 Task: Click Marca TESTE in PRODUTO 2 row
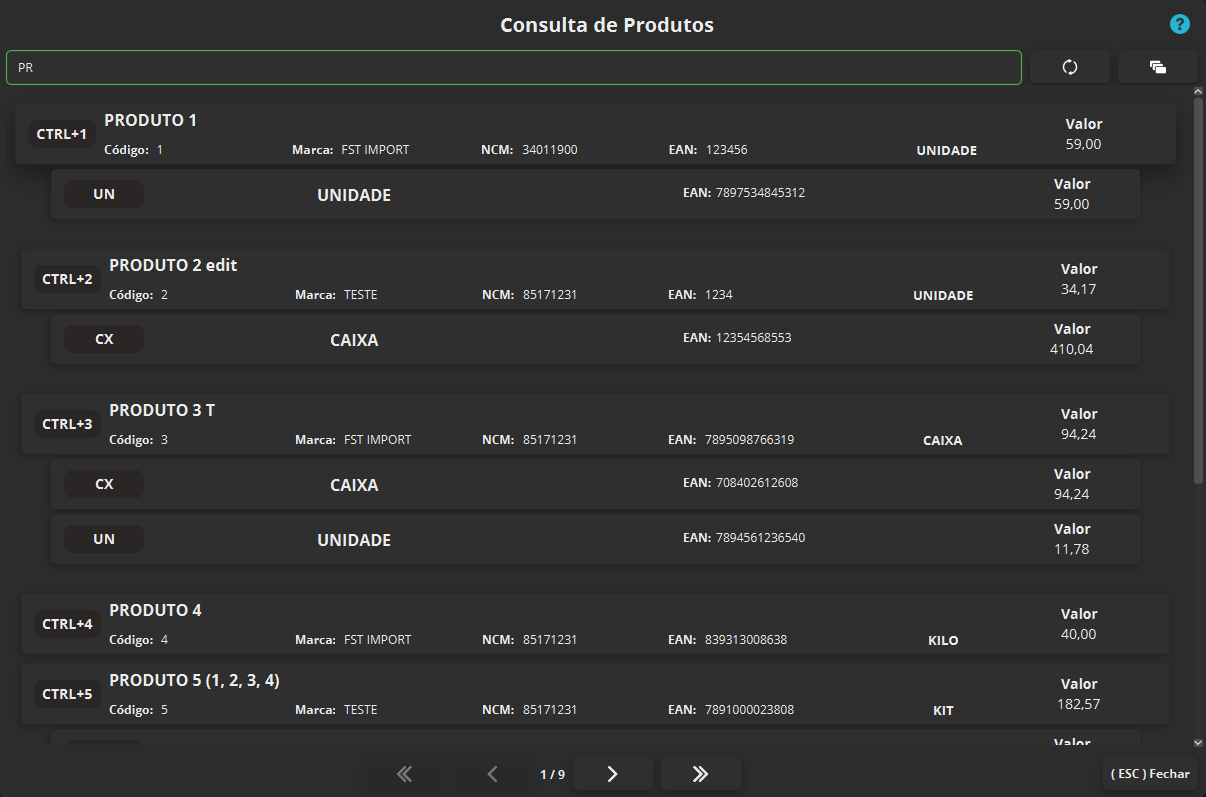coord(361,295)
